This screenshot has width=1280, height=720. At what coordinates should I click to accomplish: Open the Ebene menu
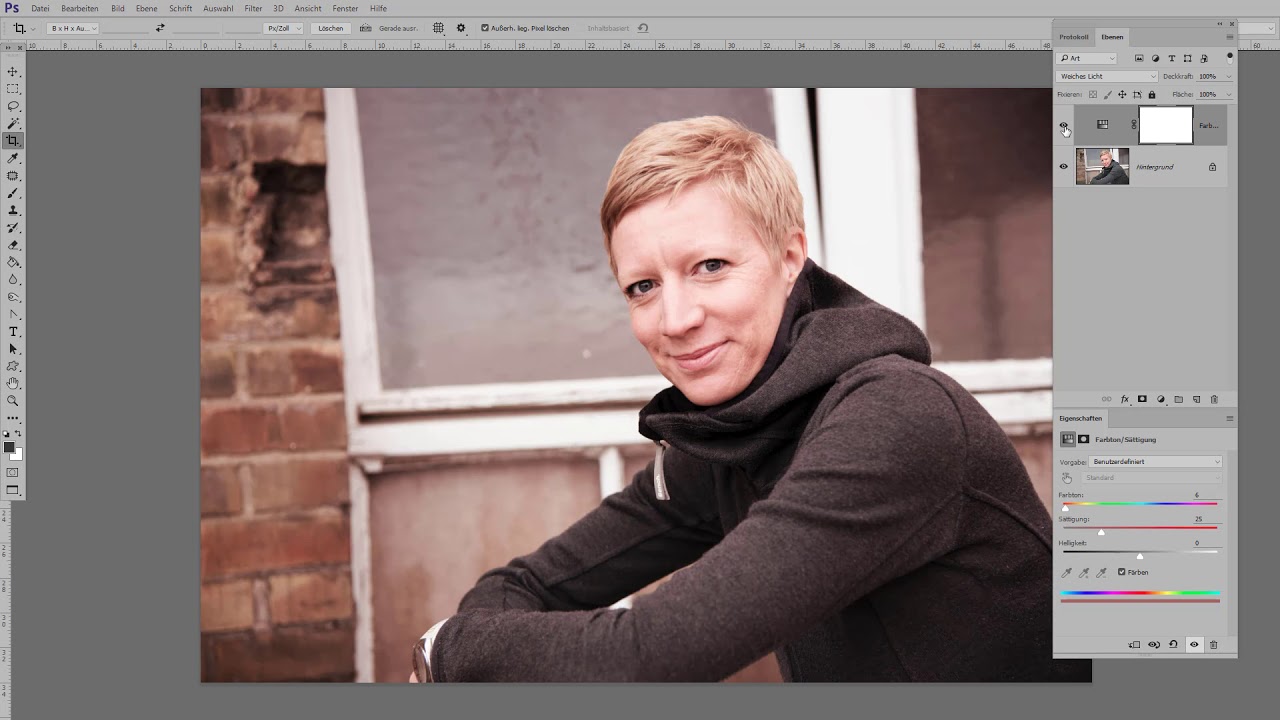coord(147,8)
